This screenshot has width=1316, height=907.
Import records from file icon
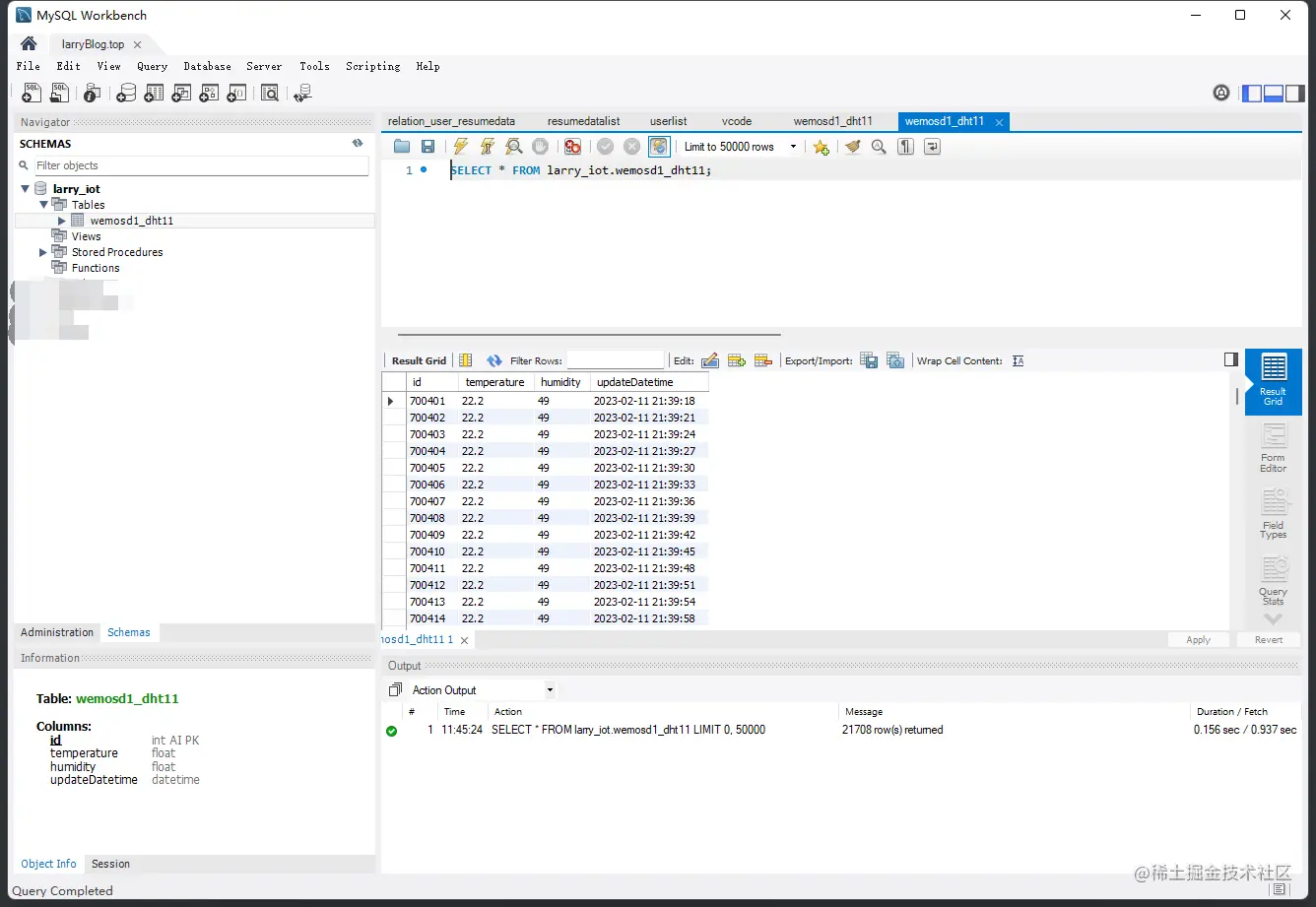tap(895, 360)
